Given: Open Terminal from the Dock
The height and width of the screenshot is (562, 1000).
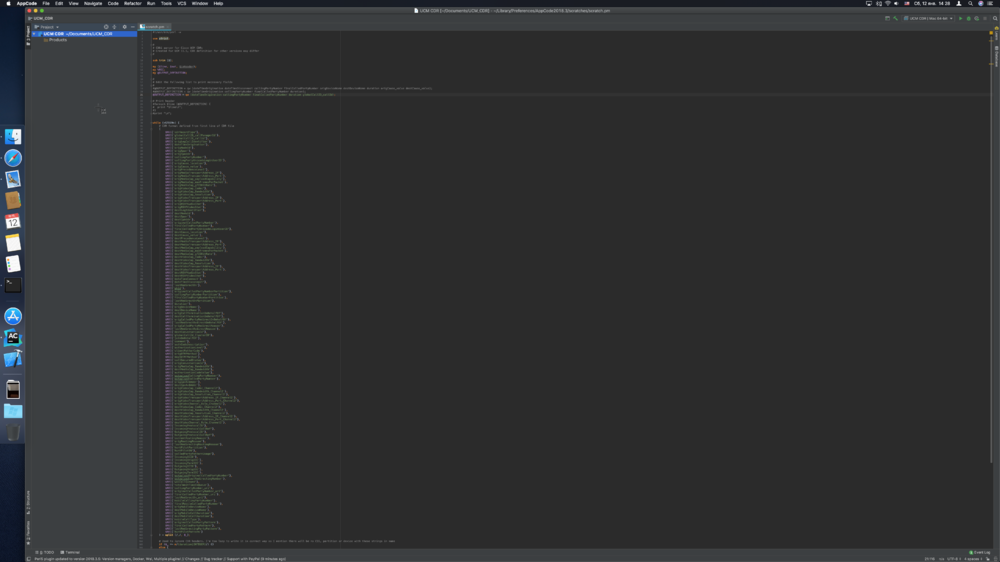Looking at the screenshot, I should [13, 285].
